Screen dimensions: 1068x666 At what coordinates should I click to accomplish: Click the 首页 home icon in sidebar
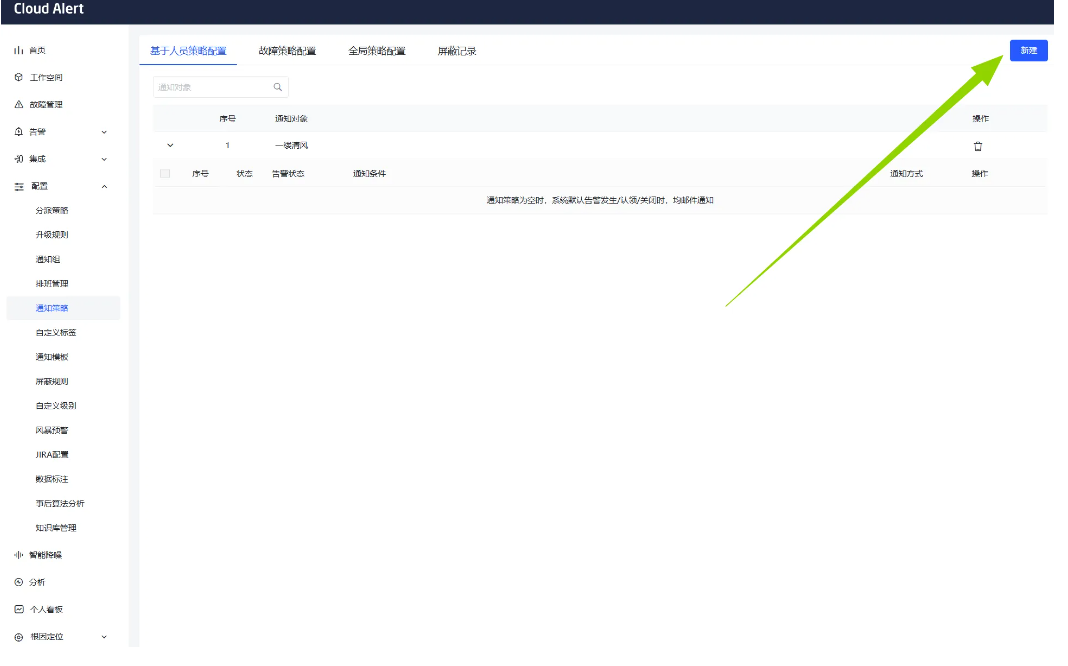tap(18, 51)
